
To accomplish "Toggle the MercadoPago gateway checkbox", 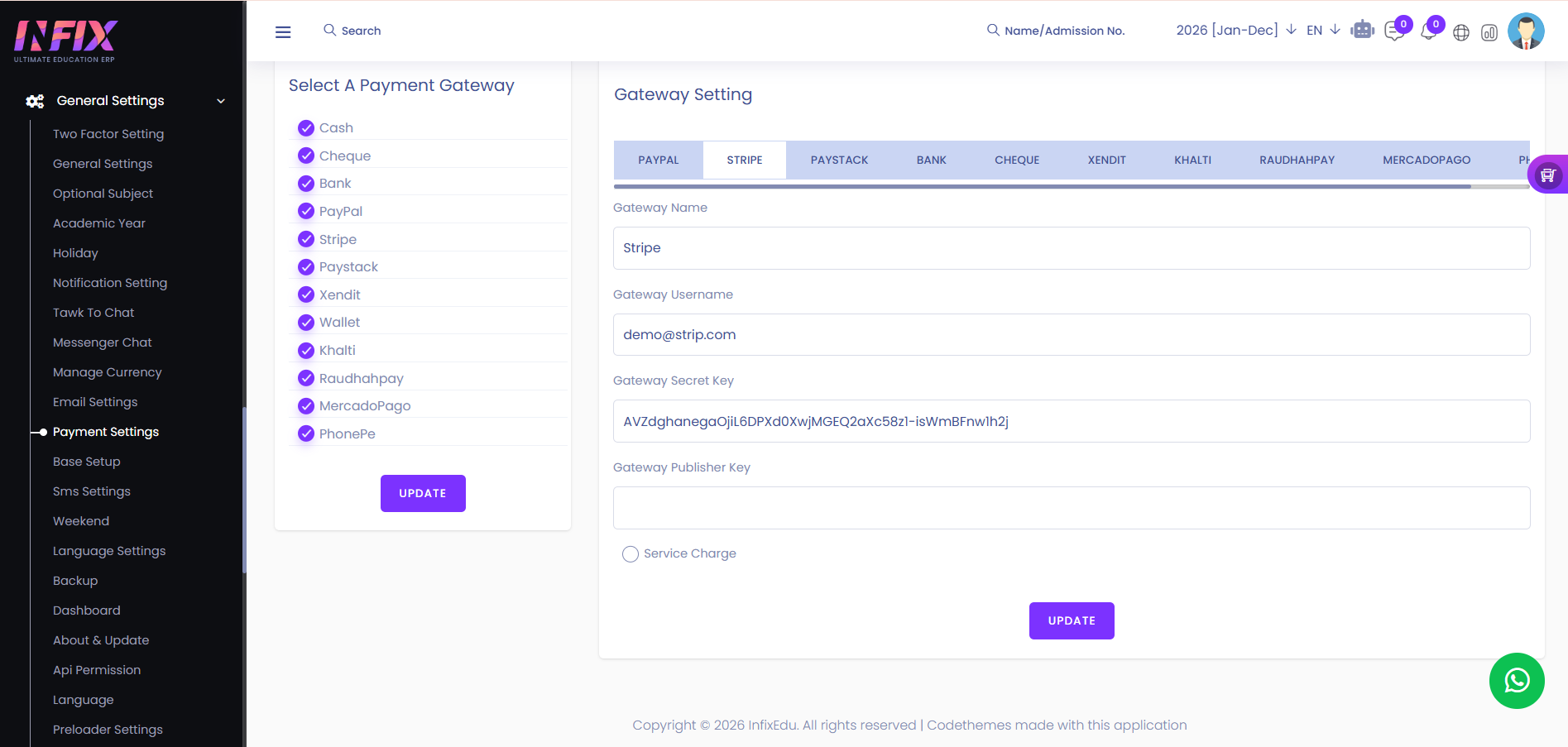I will point(306,405).
